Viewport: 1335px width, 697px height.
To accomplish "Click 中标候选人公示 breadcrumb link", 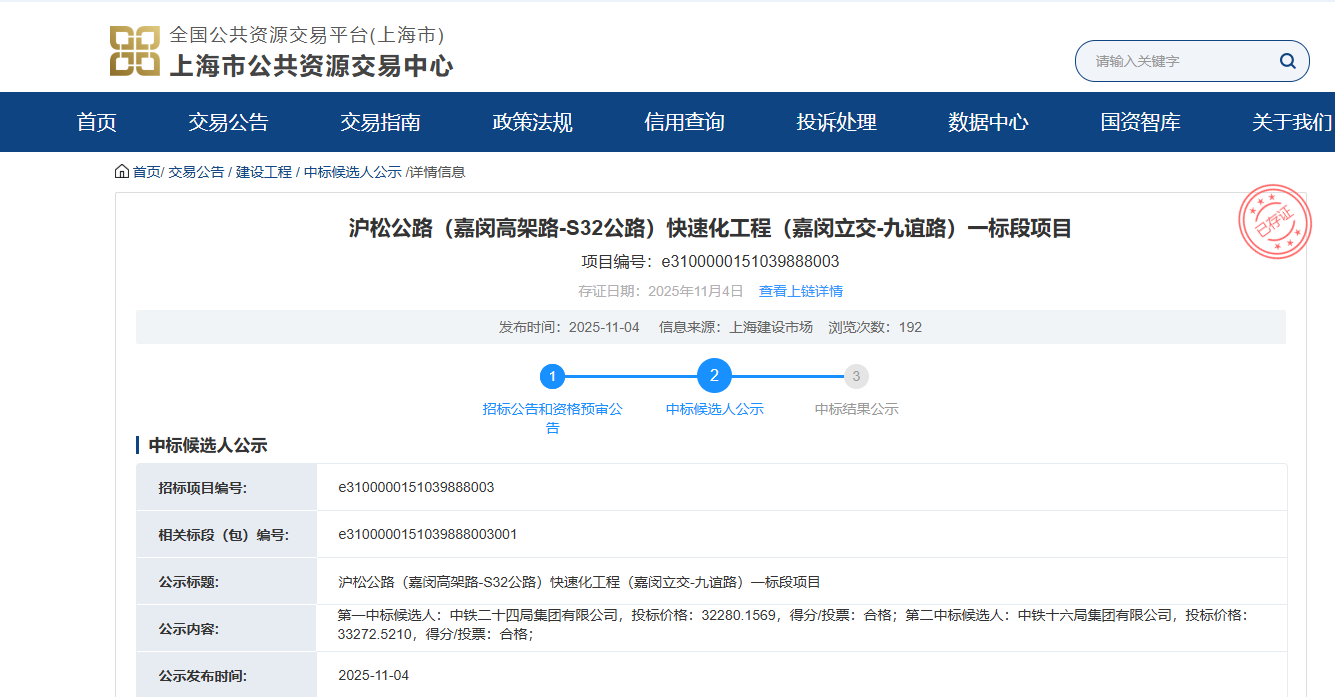I will click(x=352, y=172).
